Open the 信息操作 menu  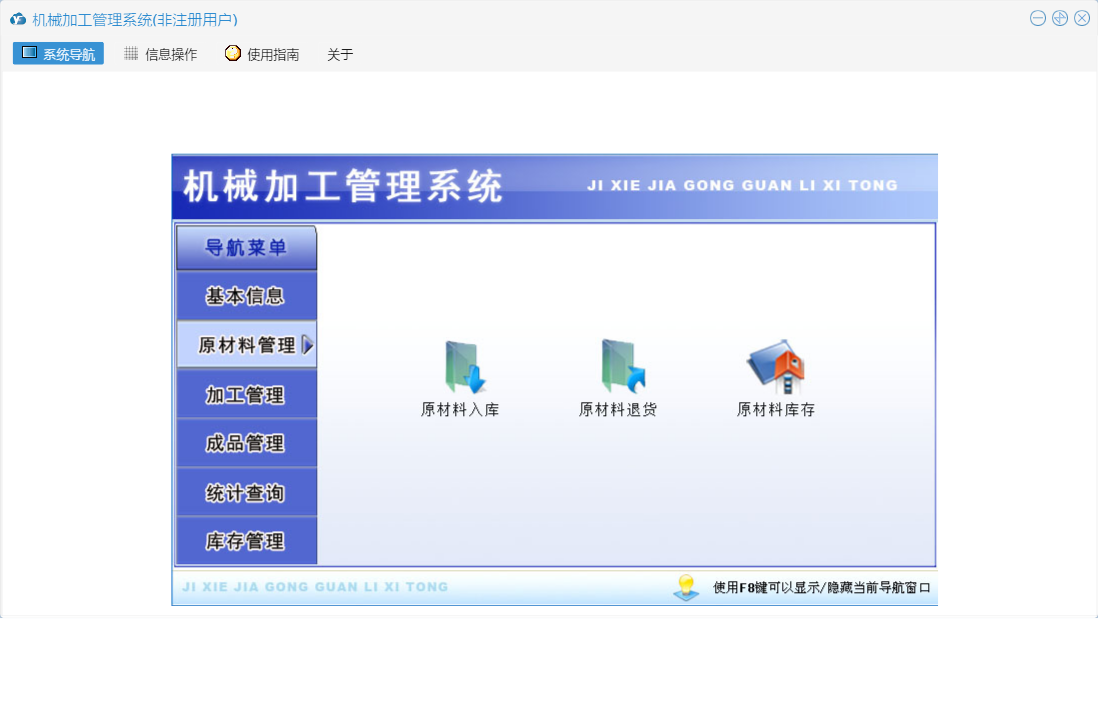click(161, 54)
